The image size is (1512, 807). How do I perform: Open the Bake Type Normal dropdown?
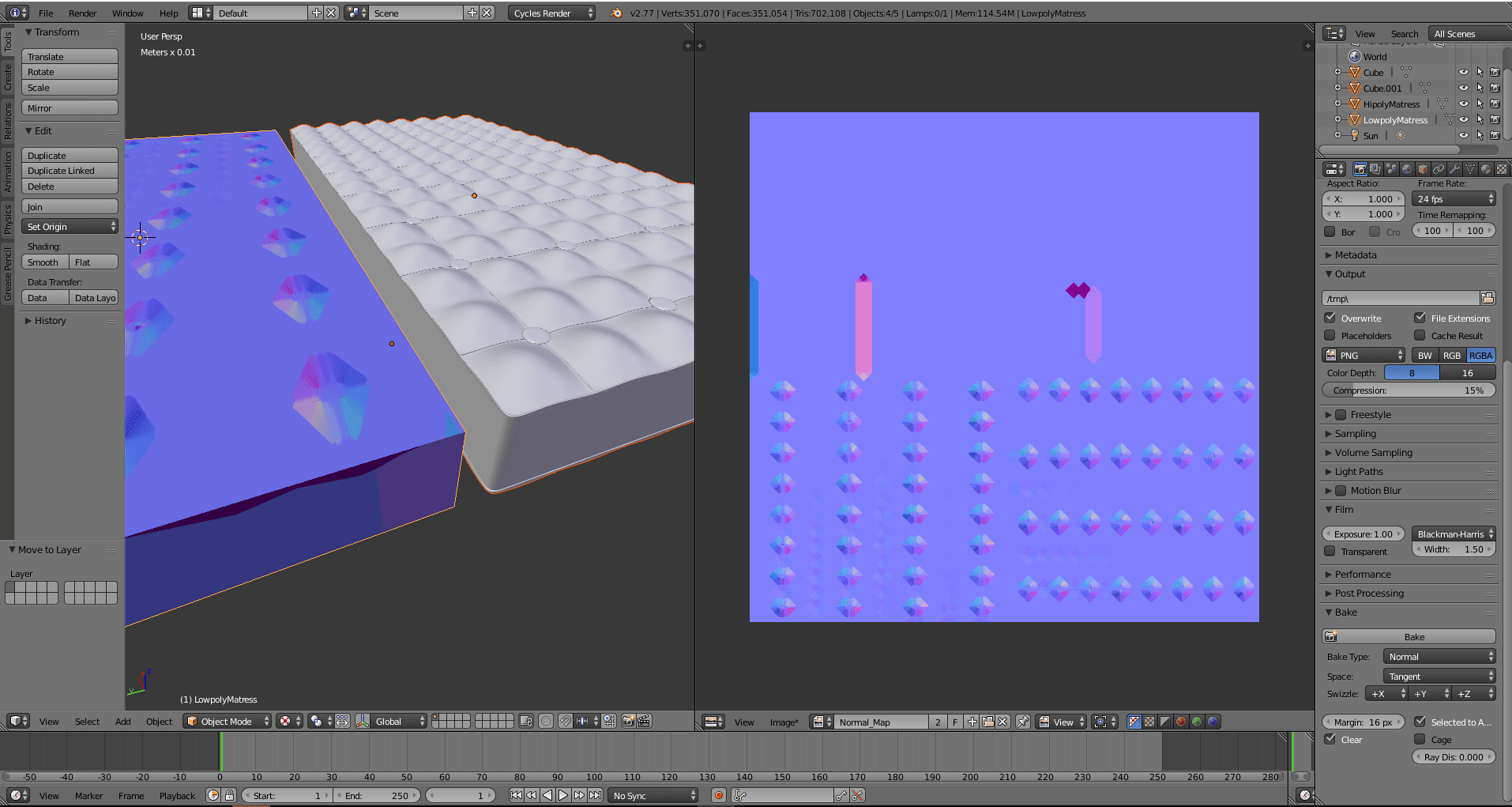click(1439, 656)
